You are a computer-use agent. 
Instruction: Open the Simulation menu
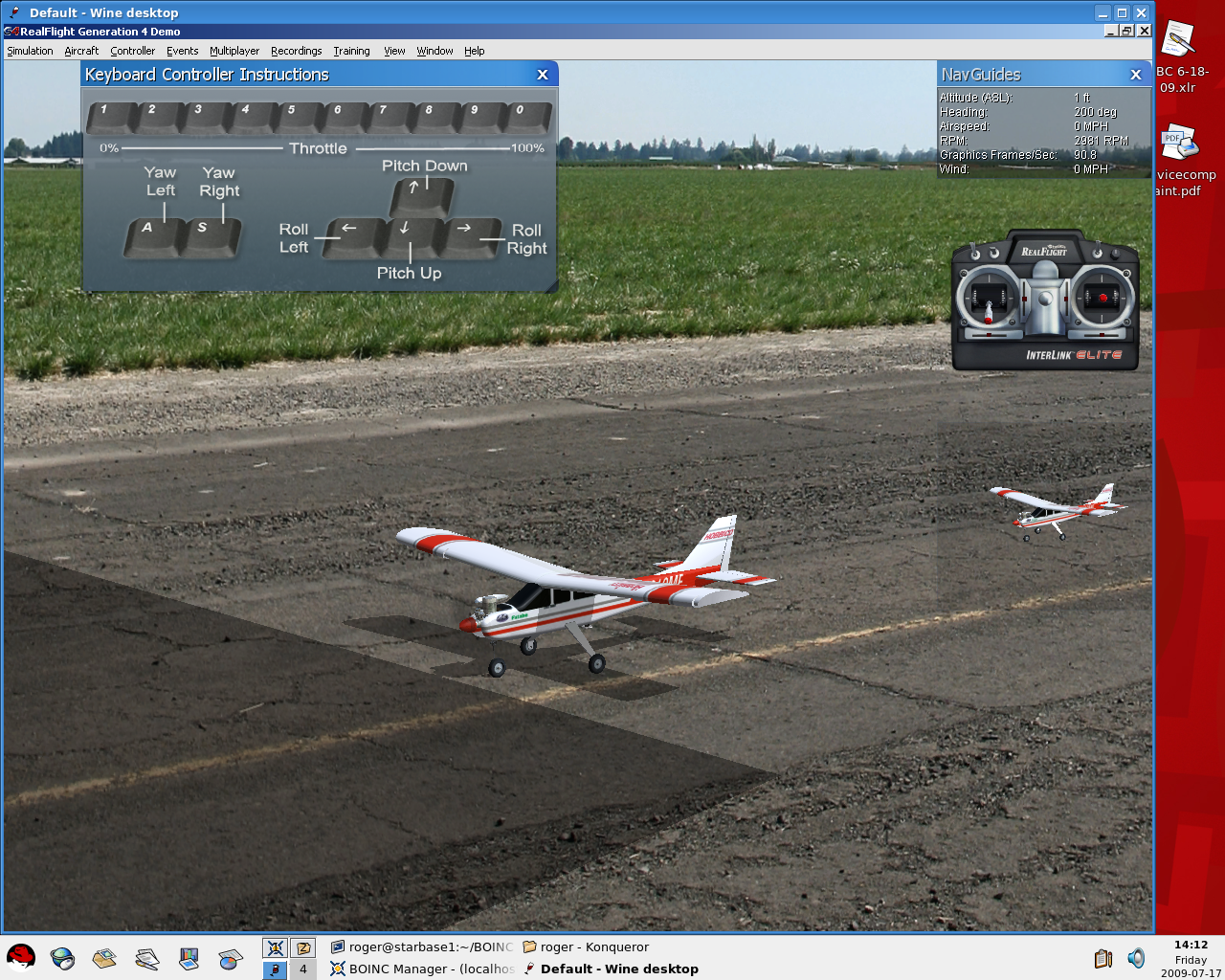click(29, 51)
